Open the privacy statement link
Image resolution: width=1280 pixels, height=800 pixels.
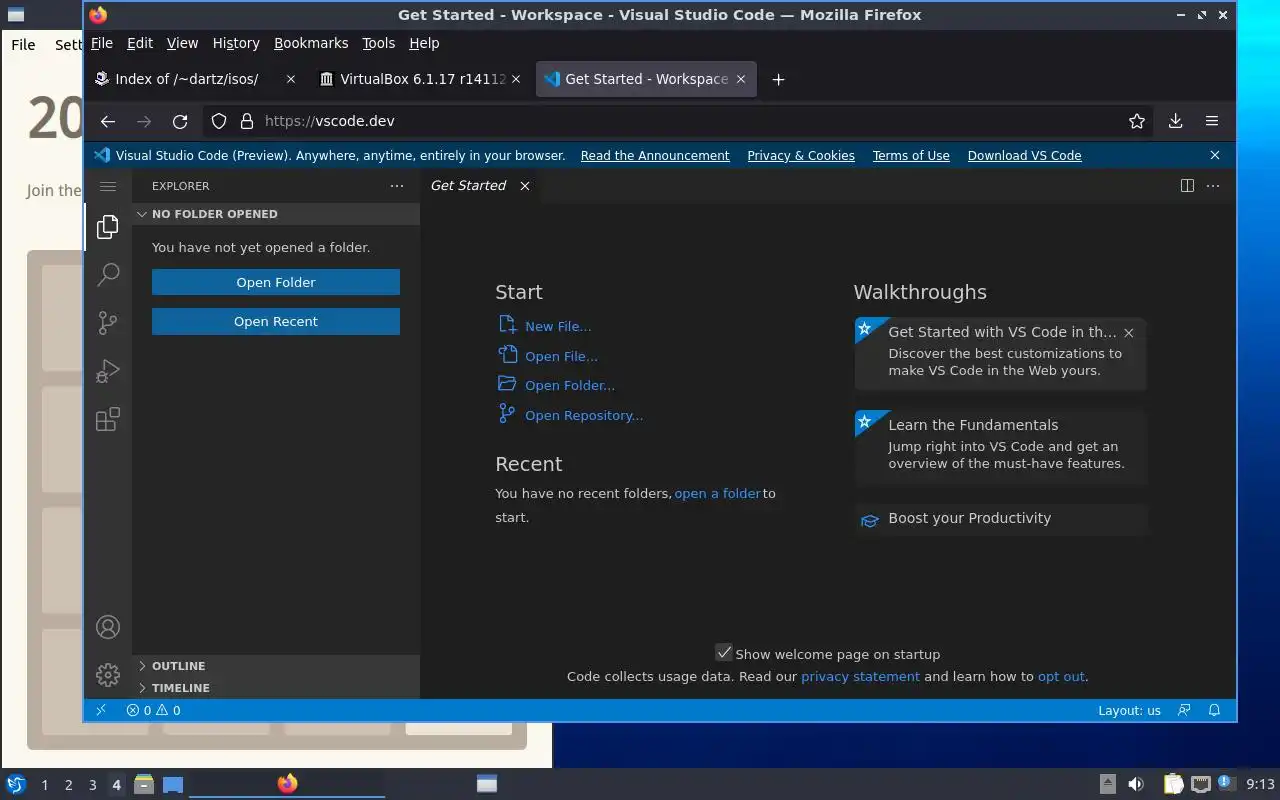click(860, 676)
